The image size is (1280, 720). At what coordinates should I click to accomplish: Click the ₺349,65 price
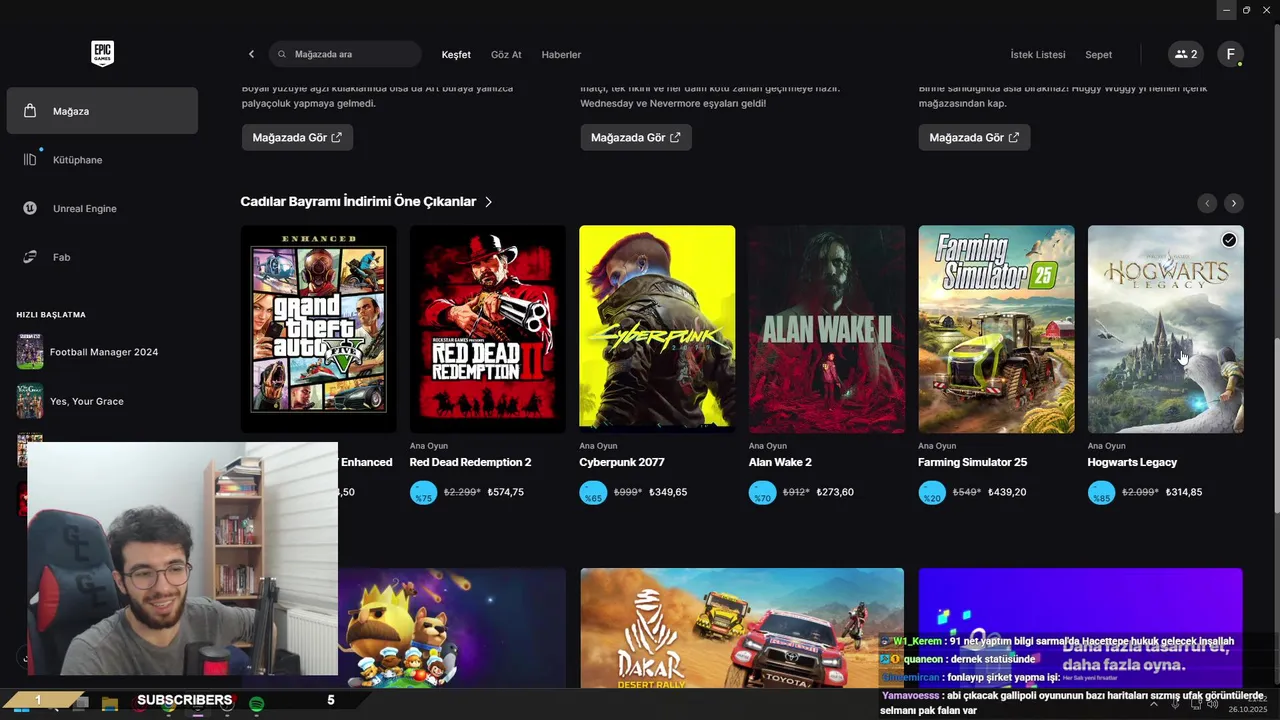click(667, 492)
